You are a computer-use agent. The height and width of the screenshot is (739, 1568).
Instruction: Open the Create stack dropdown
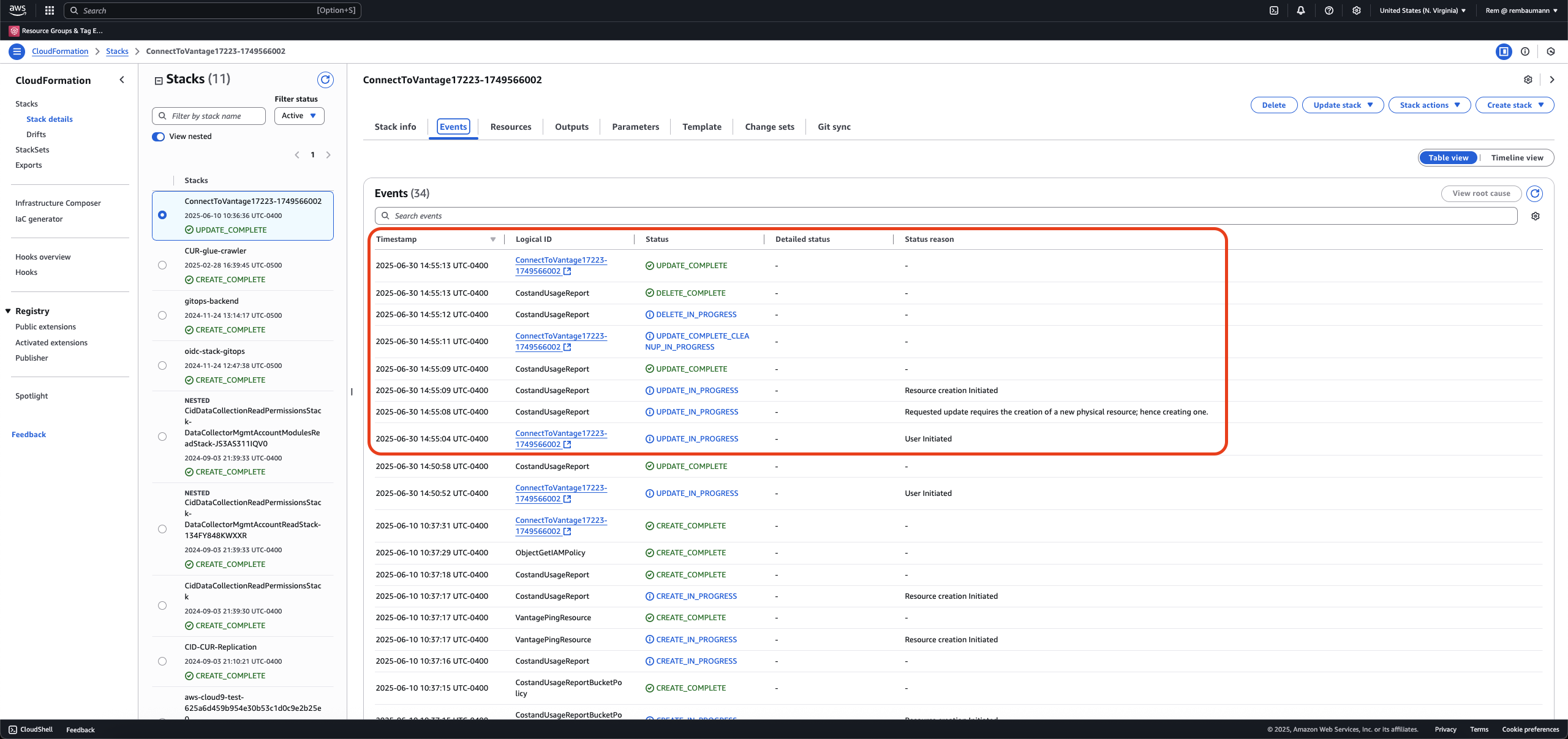pos(1515,105)
